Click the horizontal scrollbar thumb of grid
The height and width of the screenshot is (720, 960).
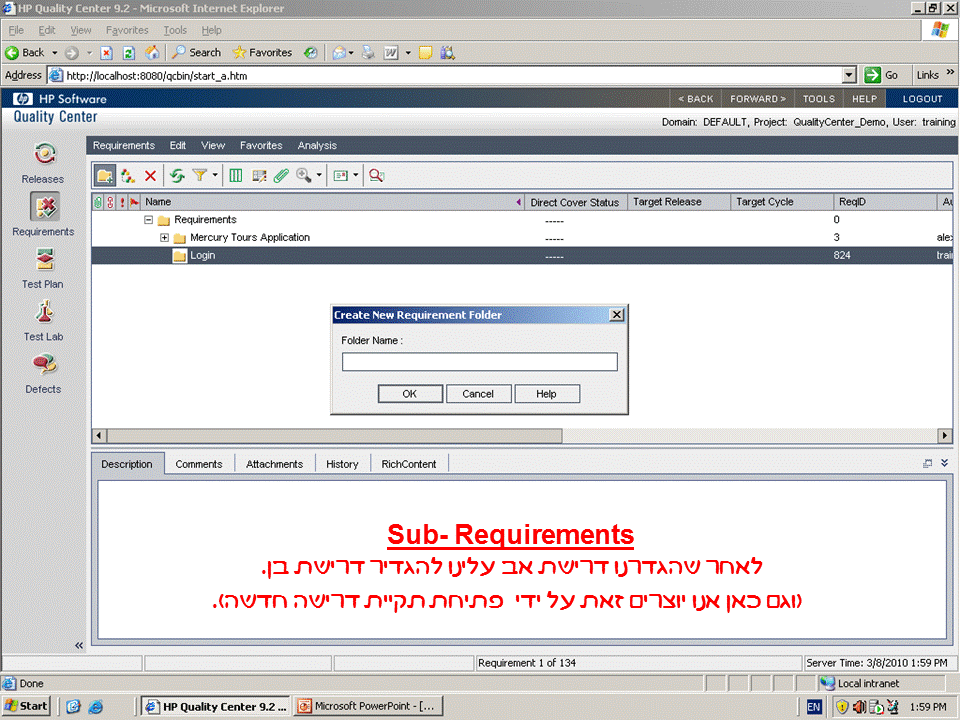[x=334, y=436]
